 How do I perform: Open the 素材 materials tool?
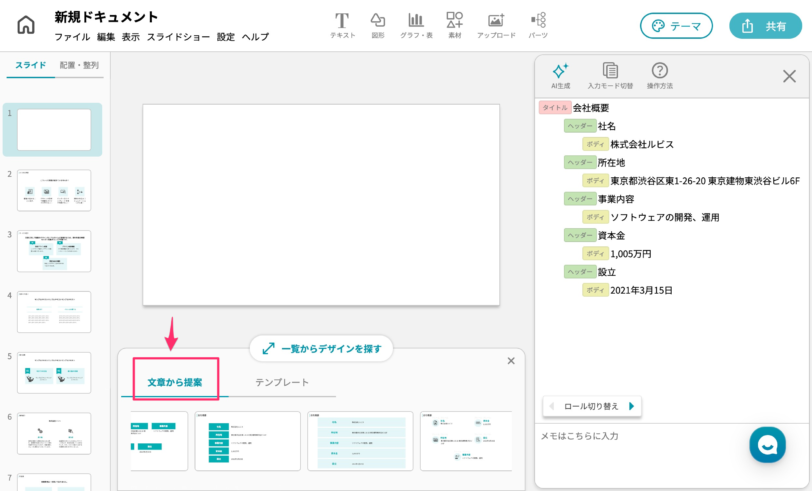455,25
